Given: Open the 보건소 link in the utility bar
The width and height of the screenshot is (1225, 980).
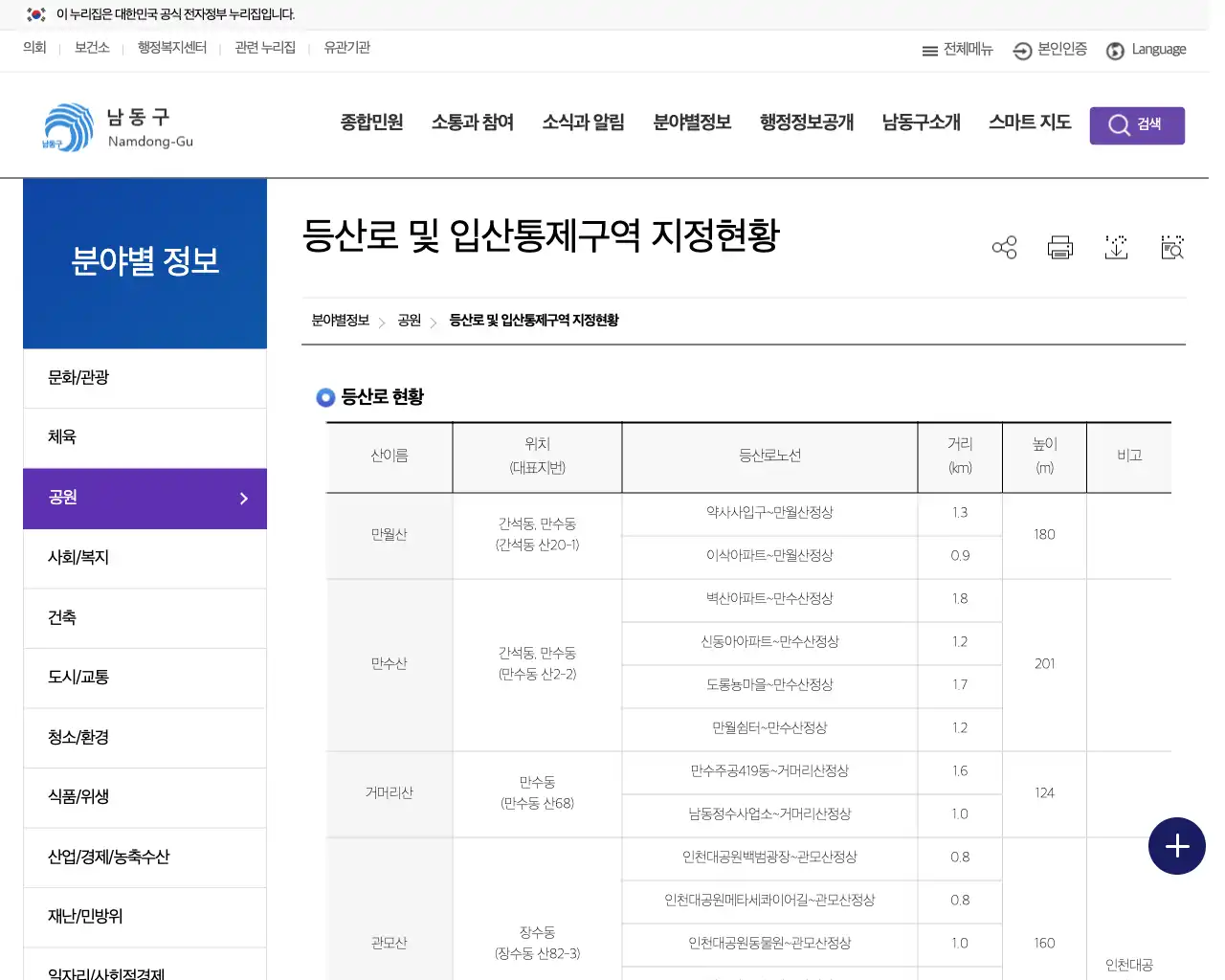Looking at the screenshot, I should point(92,47).
